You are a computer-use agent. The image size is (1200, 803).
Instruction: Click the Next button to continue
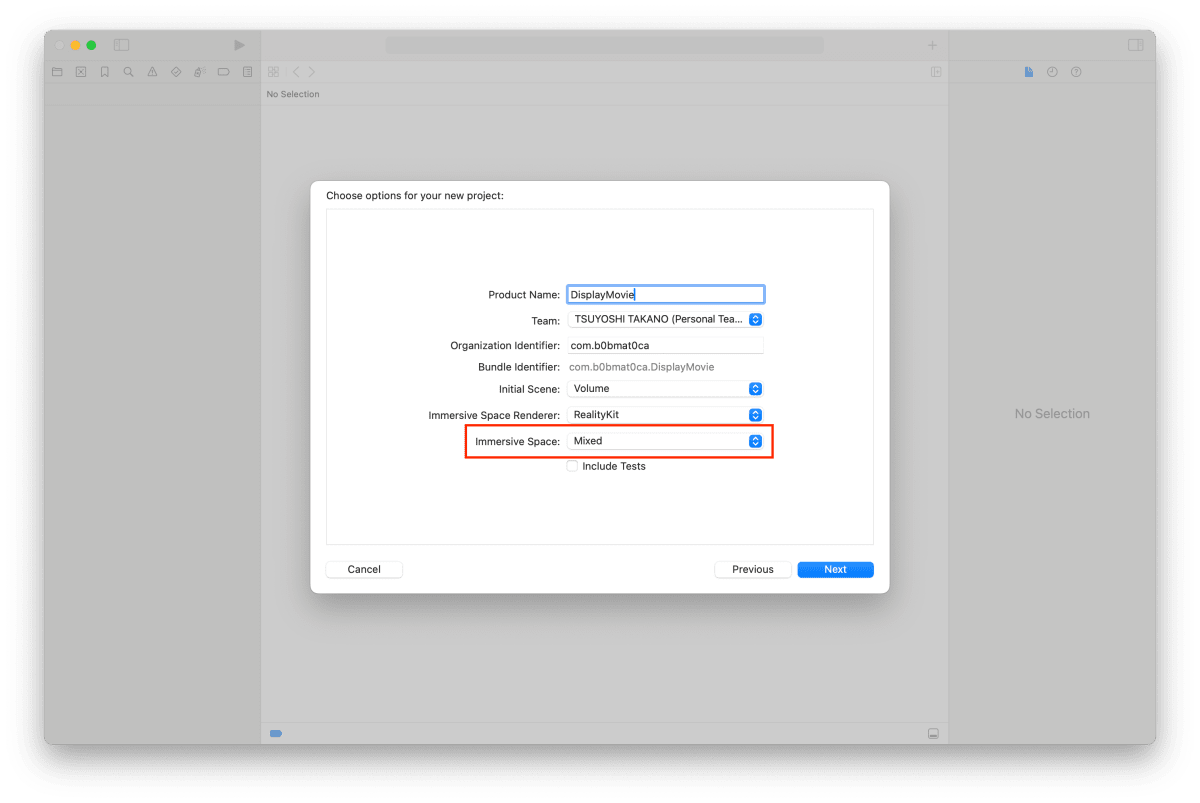click(835, 569)
